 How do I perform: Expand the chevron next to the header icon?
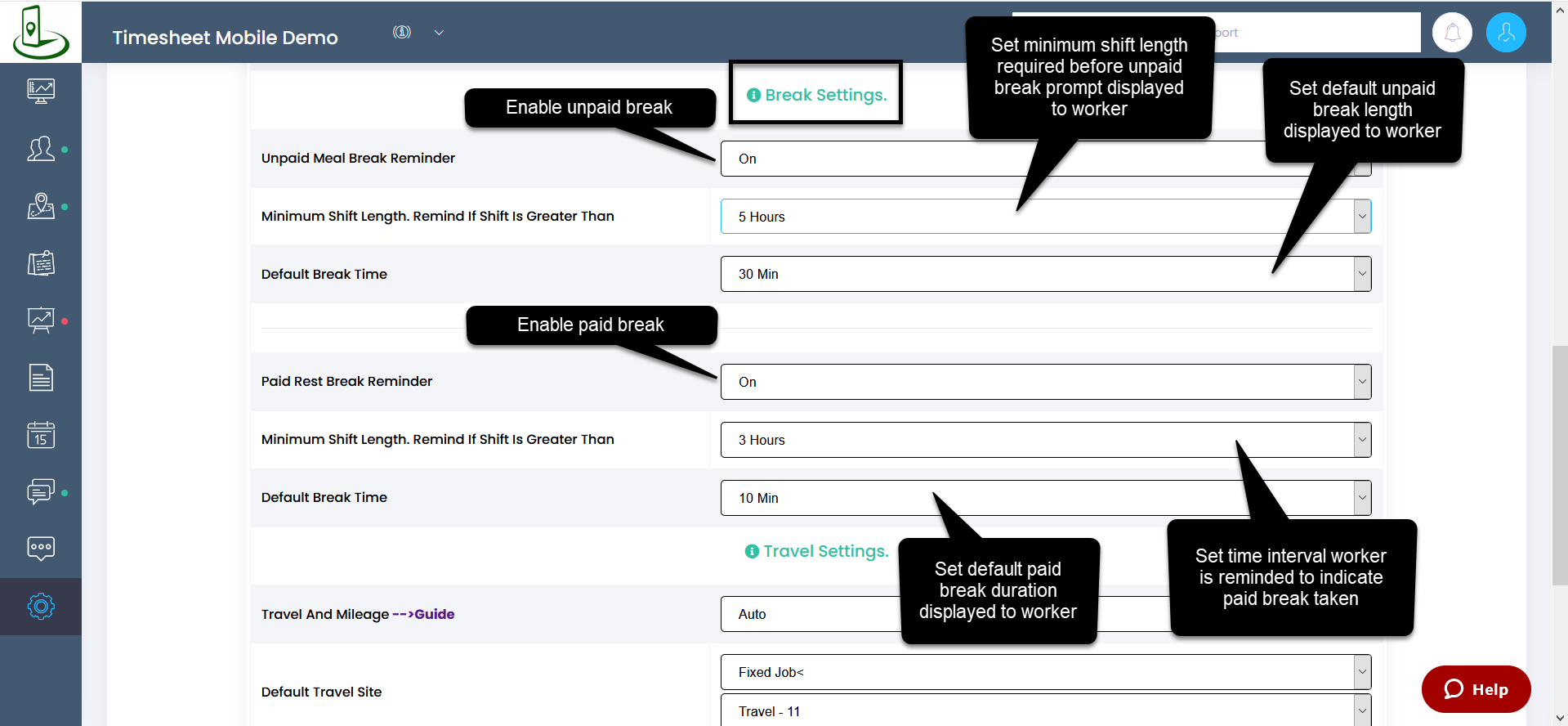439,33
